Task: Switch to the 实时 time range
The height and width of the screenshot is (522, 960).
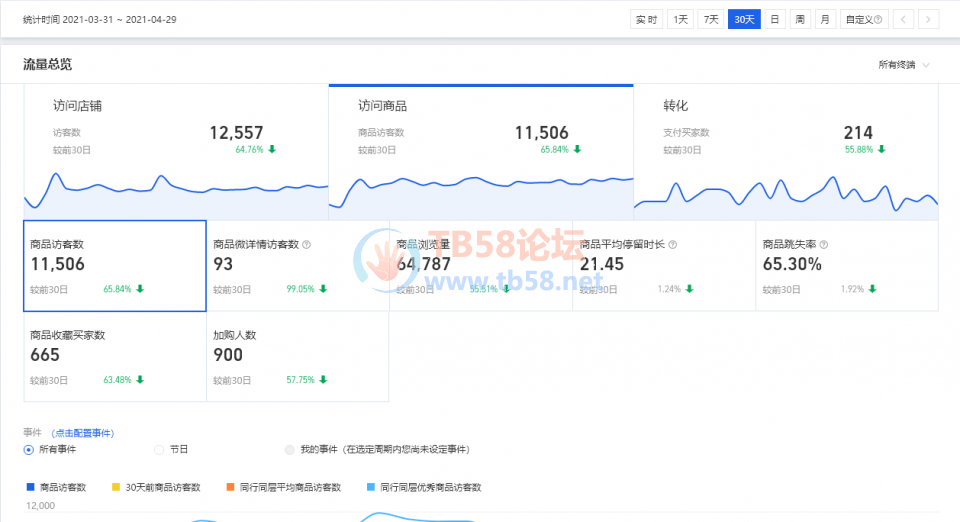Action: [x=646, y=19]
